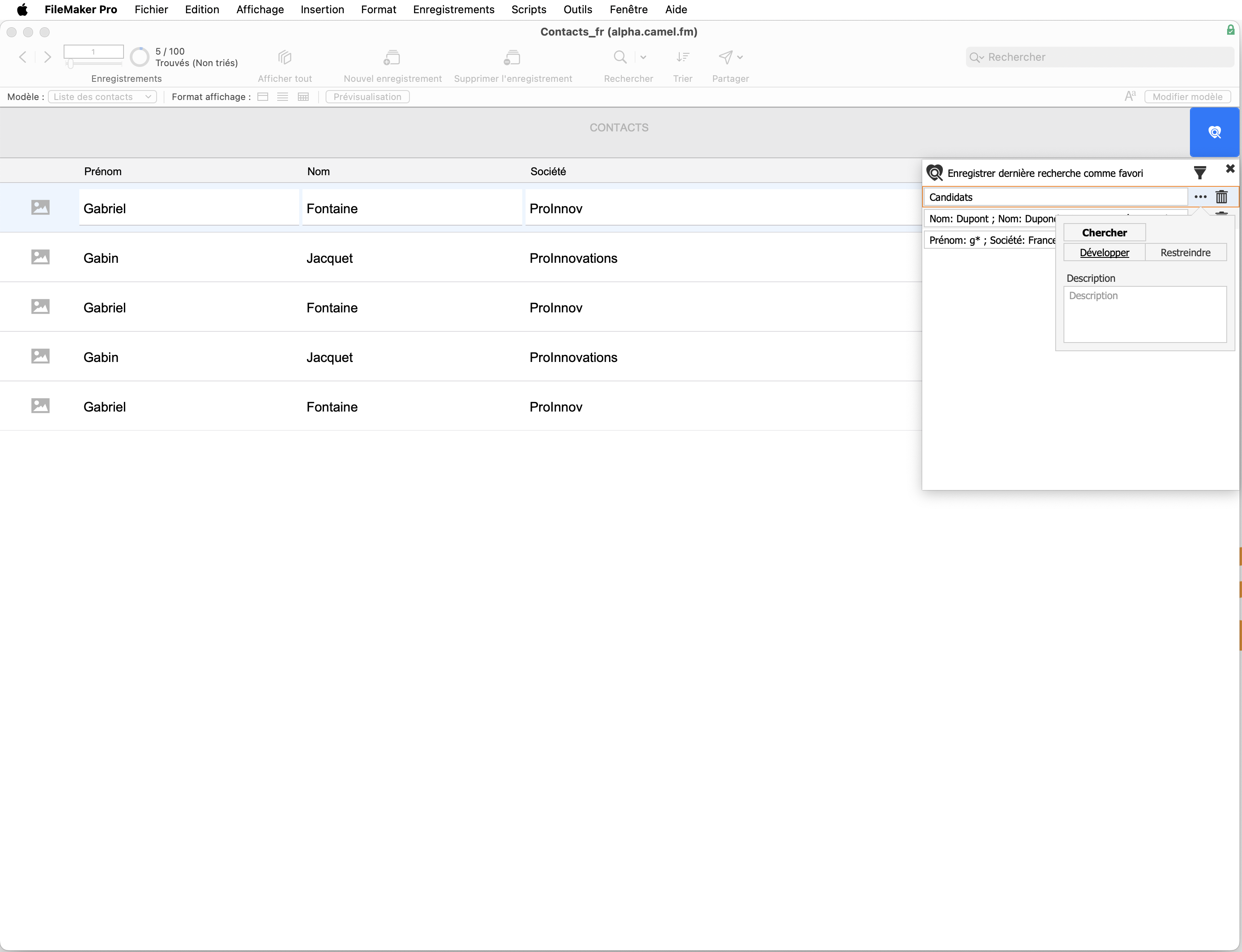Viewport: 1242px width, 952px height.
Task: Switch to list view format
Action: (283, 97)
